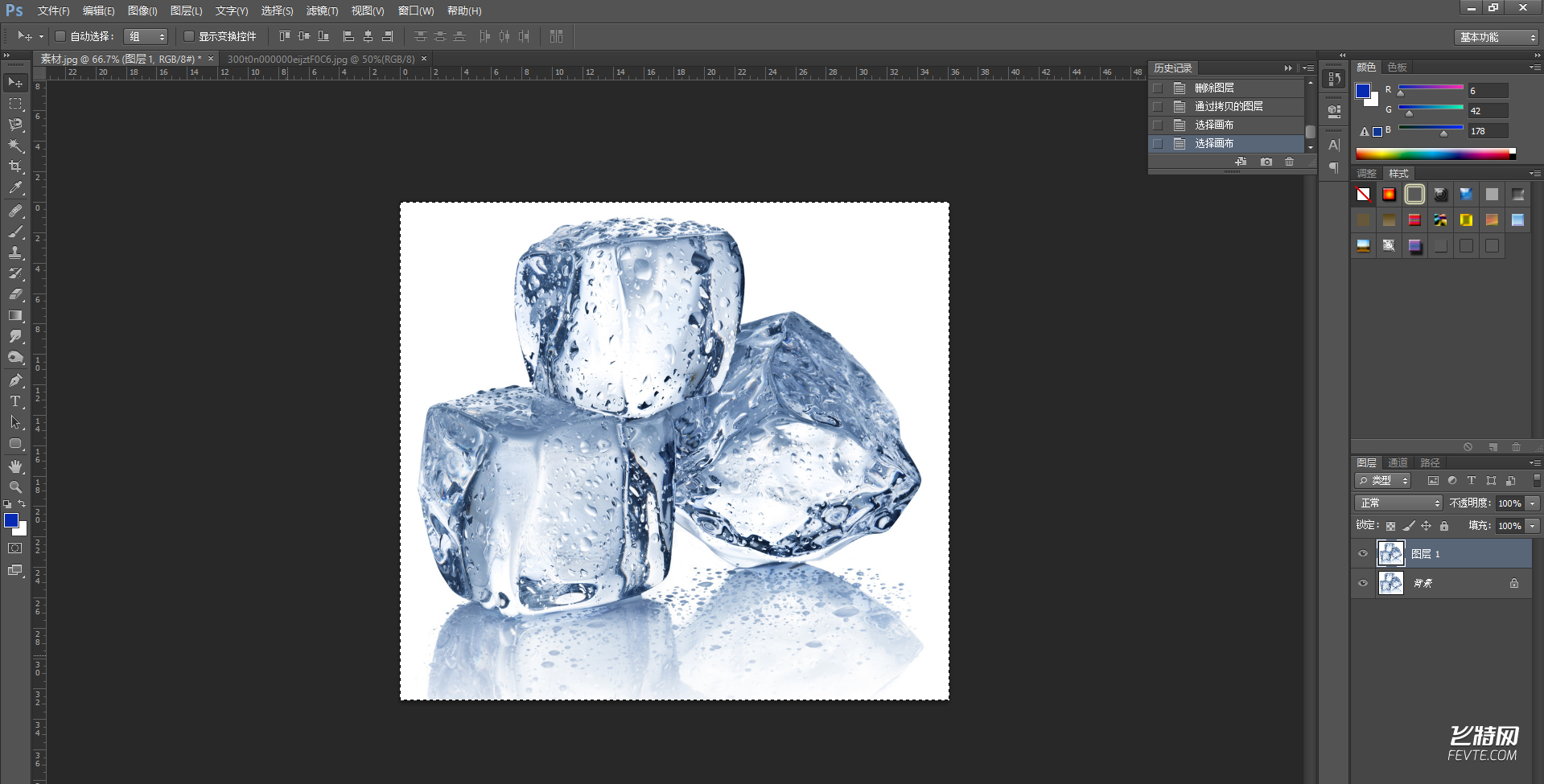This screenshot has width=1544, height=784.
Task: Open the blend mode dropdown 正常
Action: [1399, 503]
